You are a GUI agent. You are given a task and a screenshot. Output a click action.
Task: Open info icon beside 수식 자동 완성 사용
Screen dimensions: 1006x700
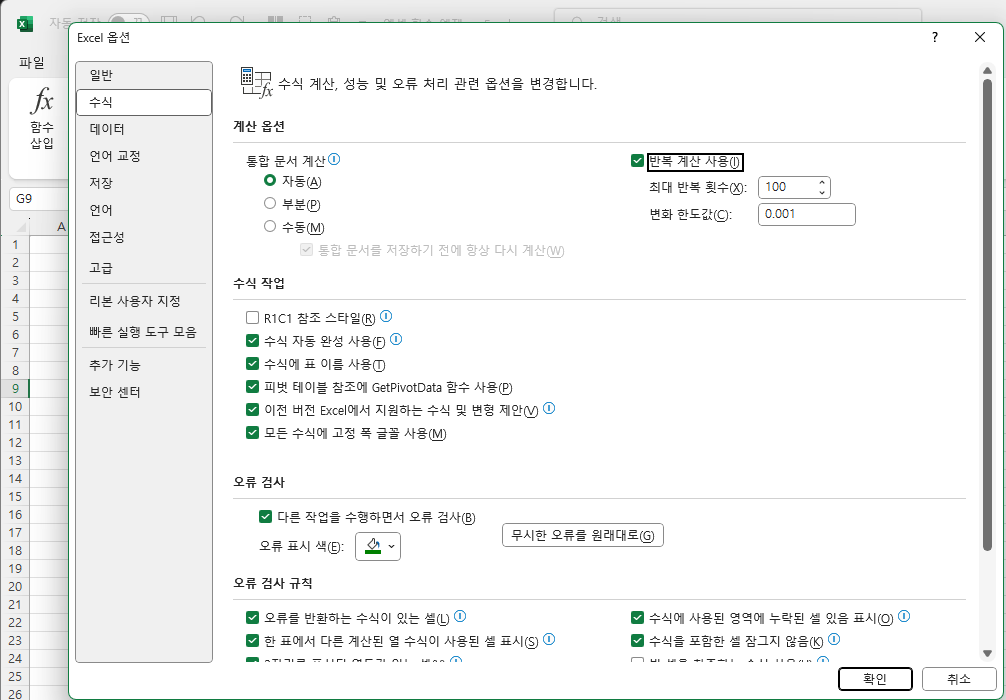(396, 339)
